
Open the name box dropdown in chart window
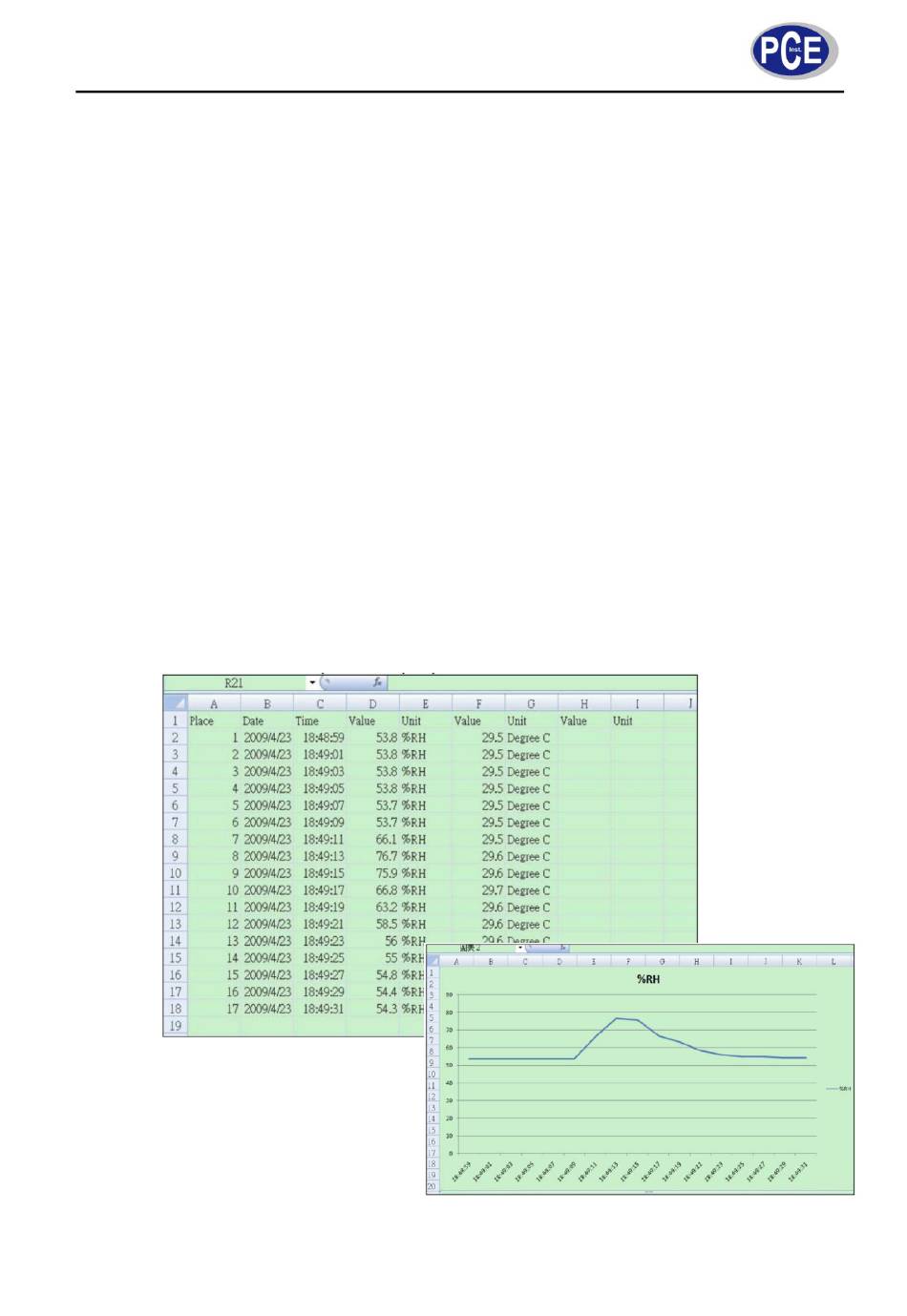(519, 948)
